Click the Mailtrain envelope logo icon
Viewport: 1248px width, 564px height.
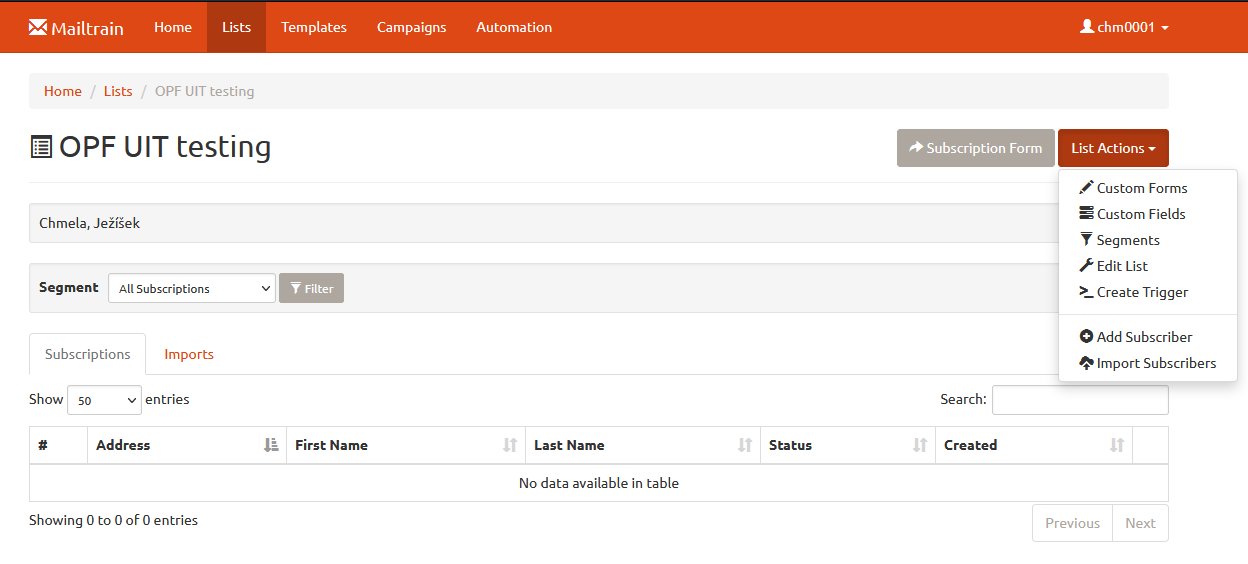click(x=38, y=27)
